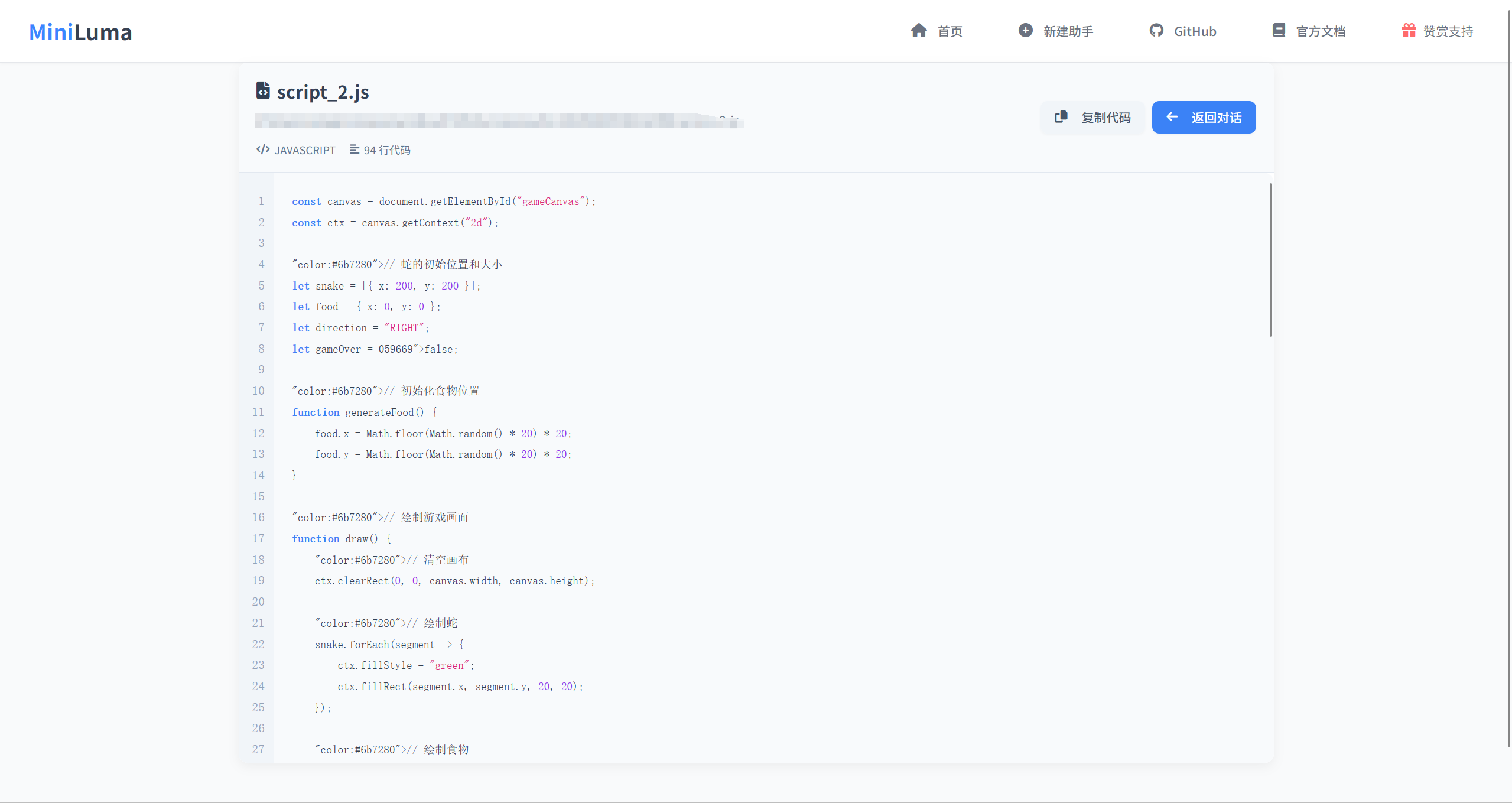Click the copy icon in 复制代码 button
Screen dimensions: 1512x803
click(1061, 117)
